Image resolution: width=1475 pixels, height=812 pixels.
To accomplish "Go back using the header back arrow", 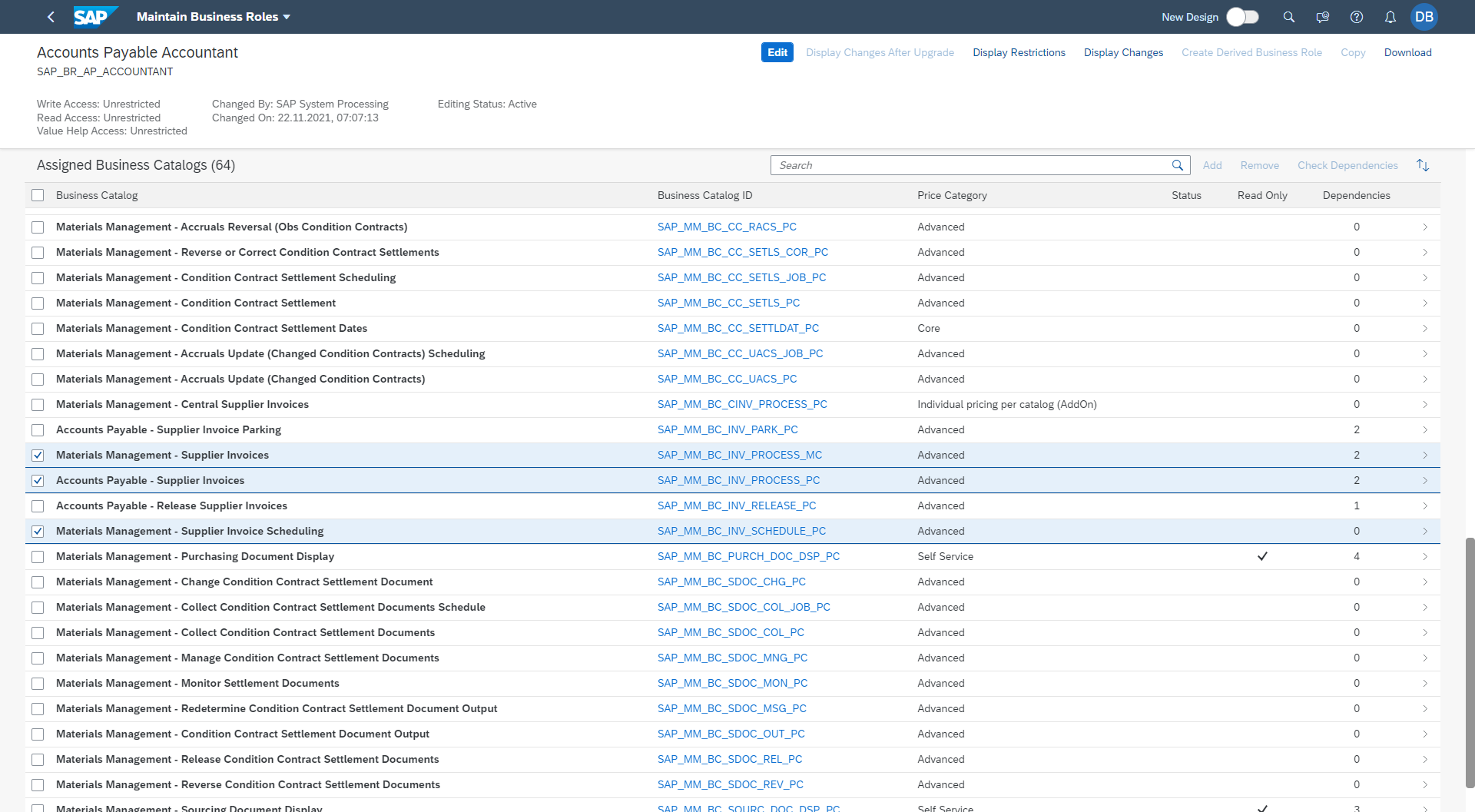I will 51,17.
